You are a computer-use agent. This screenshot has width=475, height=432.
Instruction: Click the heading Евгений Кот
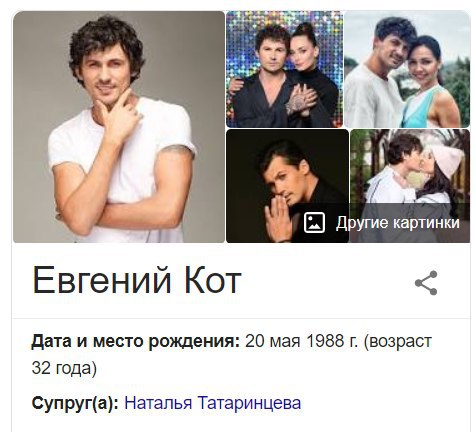point(137,280)
